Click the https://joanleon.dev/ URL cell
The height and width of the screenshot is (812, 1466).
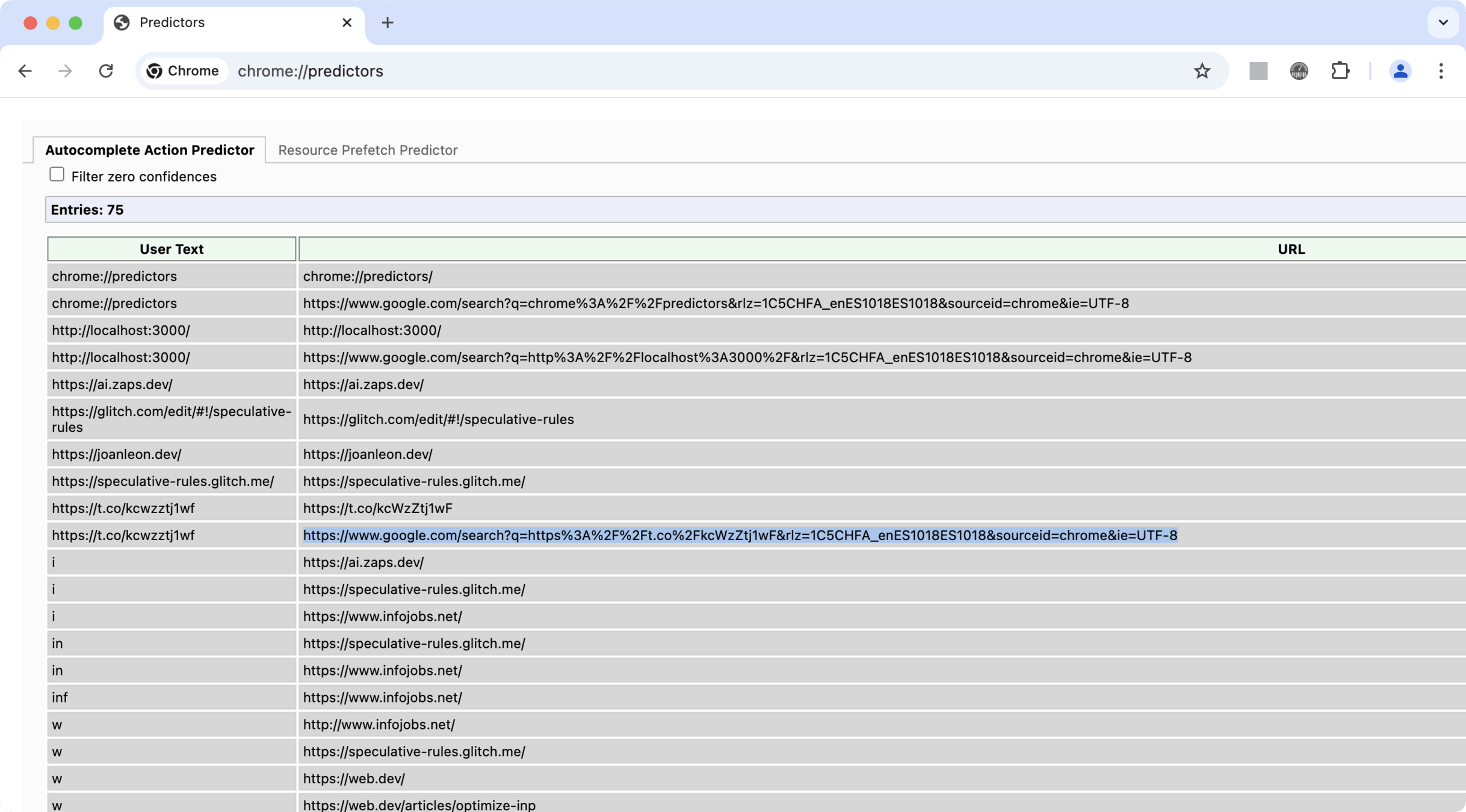click(x=368, y=454)
